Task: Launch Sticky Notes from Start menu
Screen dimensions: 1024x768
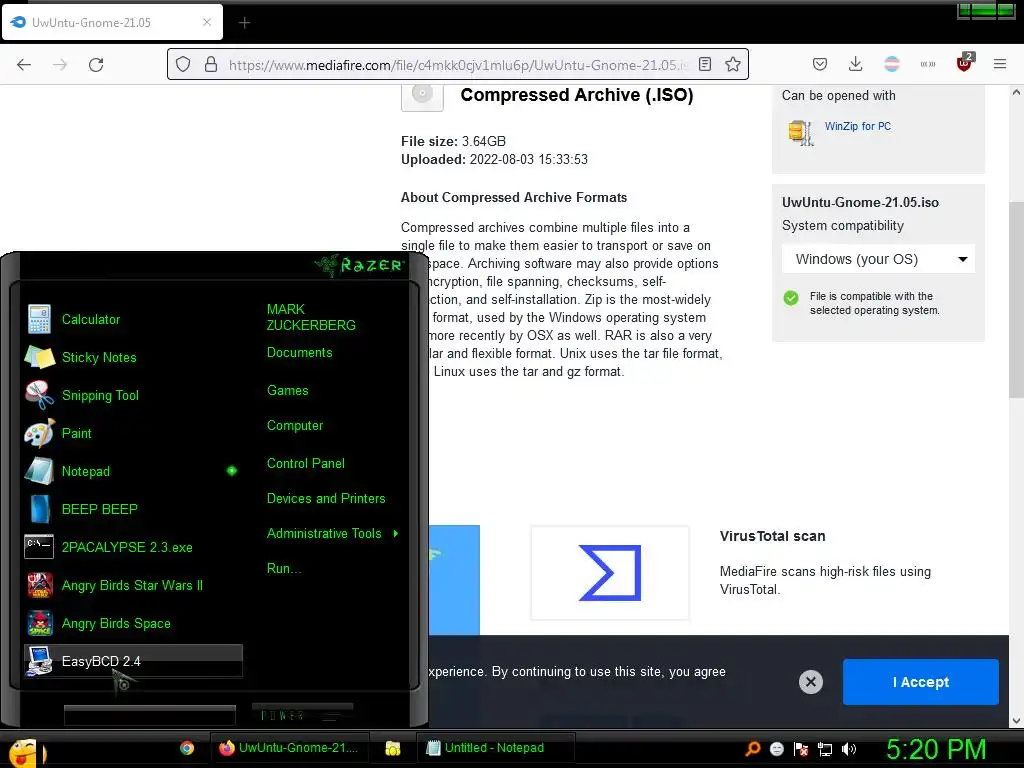Action: tap(133, 357)
